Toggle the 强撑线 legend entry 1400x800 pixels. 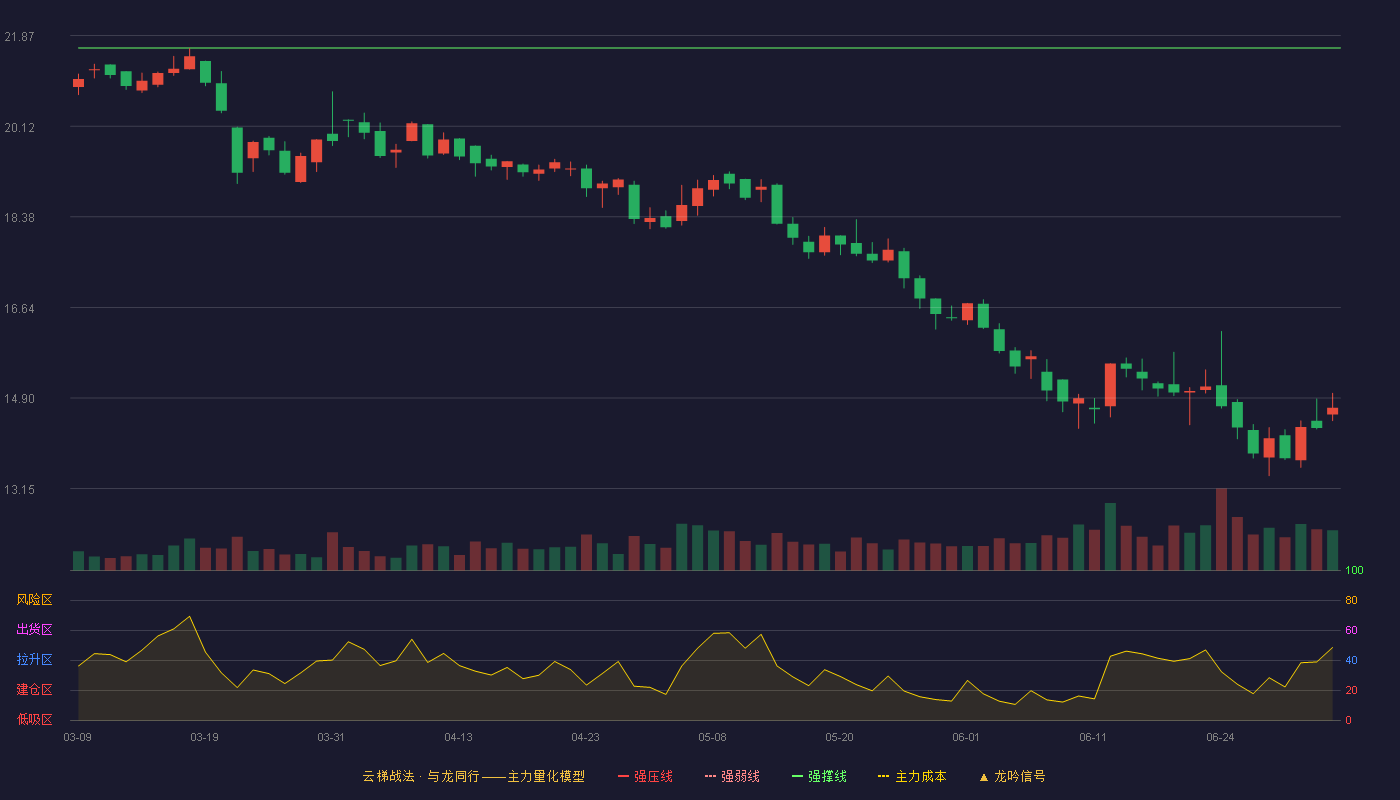pyautogui.click(x=819, y=776)
